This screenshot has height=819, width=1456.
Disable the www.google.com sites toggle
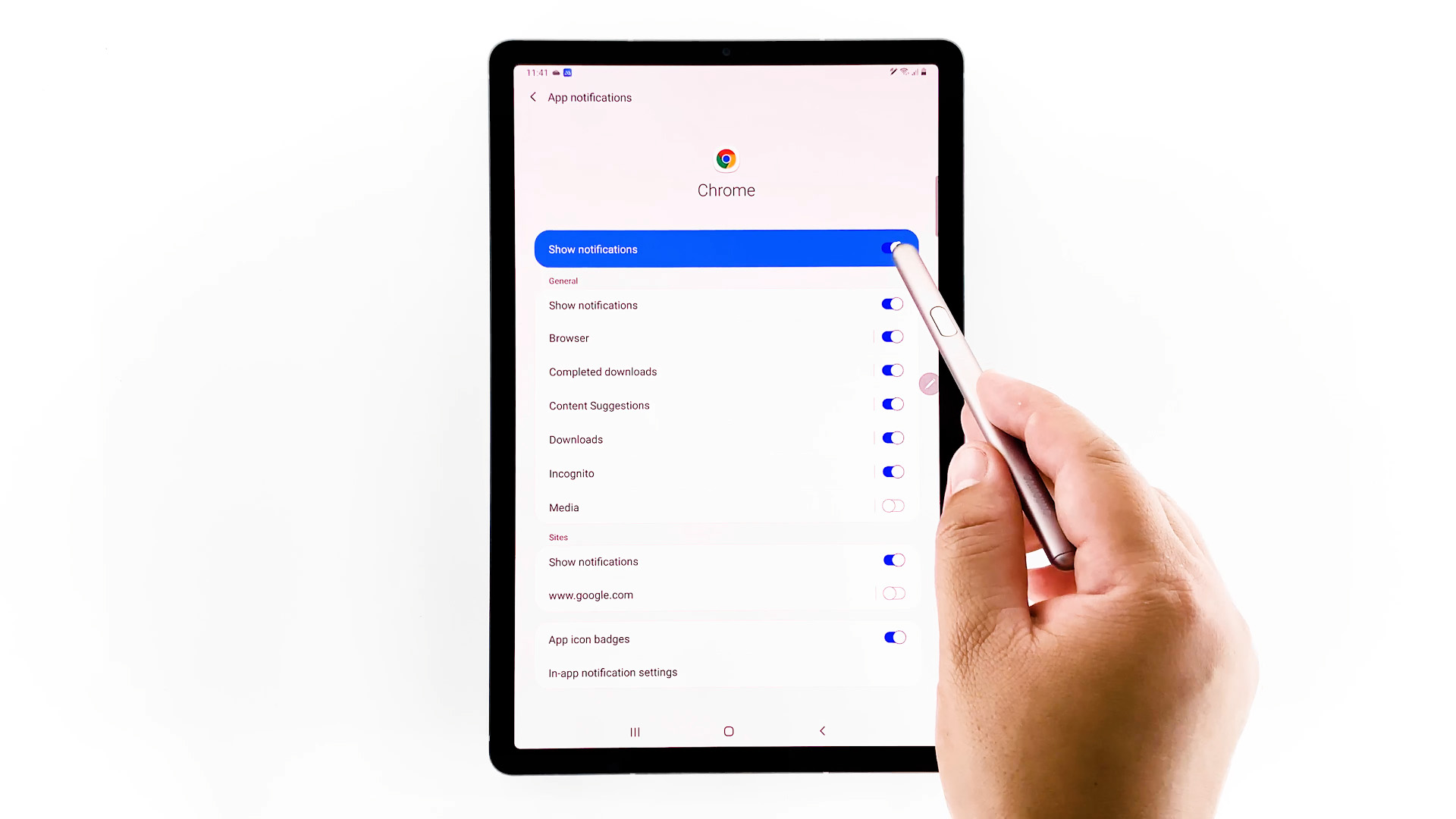point(893,594)
